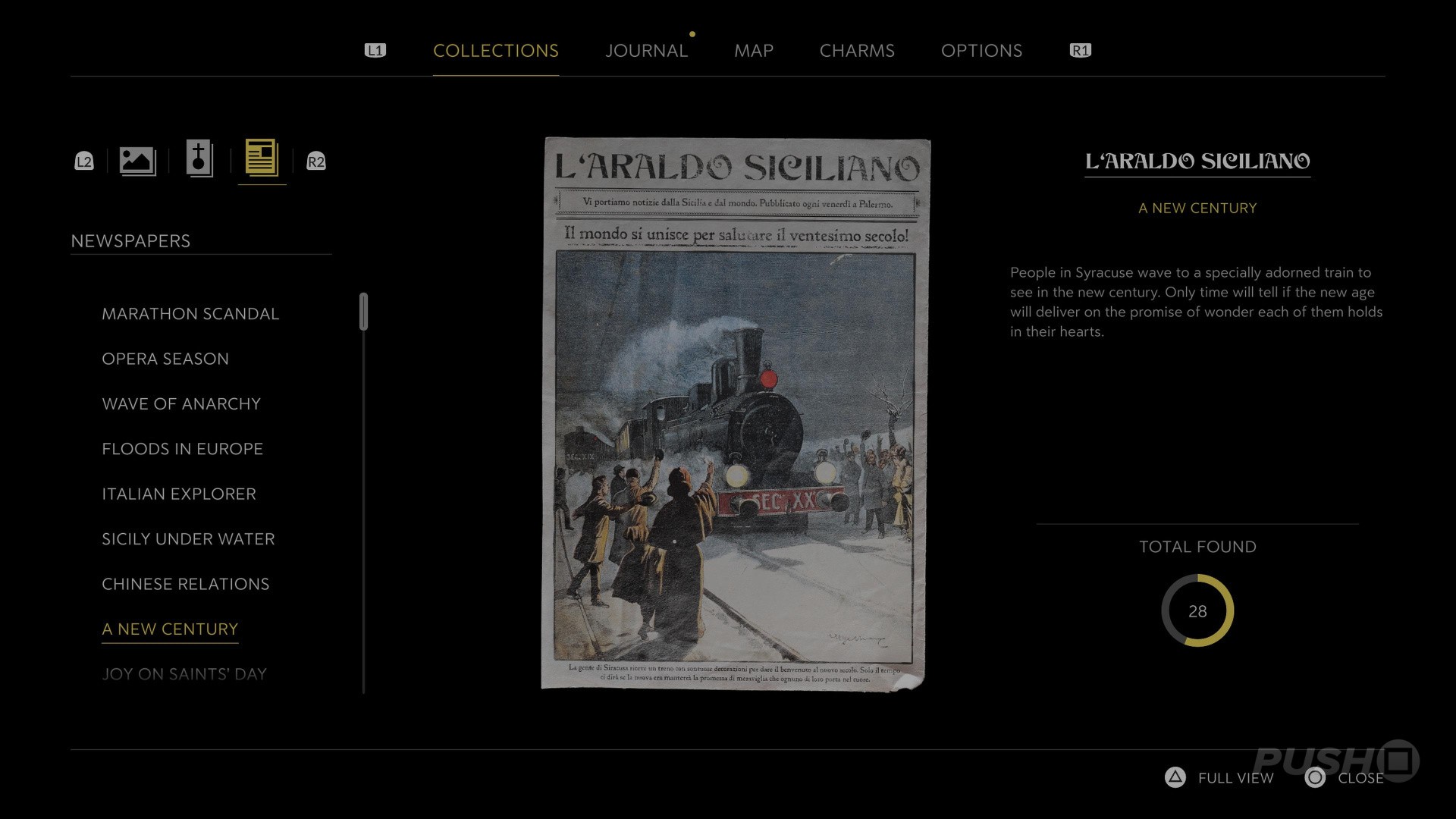
Task: Choose the Opera Season newspaper
Action: tap(165, 359)
